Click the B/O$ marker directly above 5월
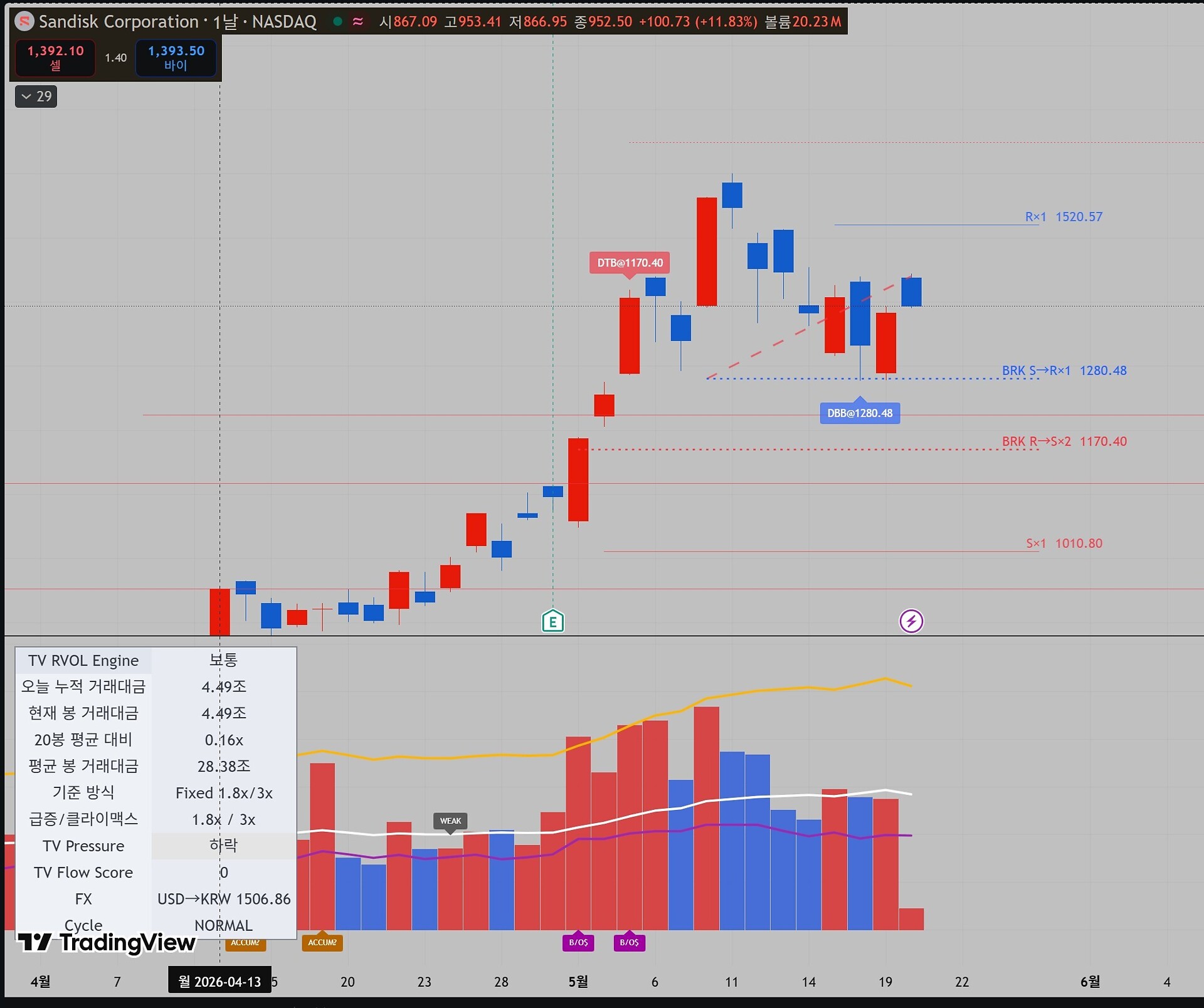Screen dimensions: 1204x1008 [x=578, y=942]
